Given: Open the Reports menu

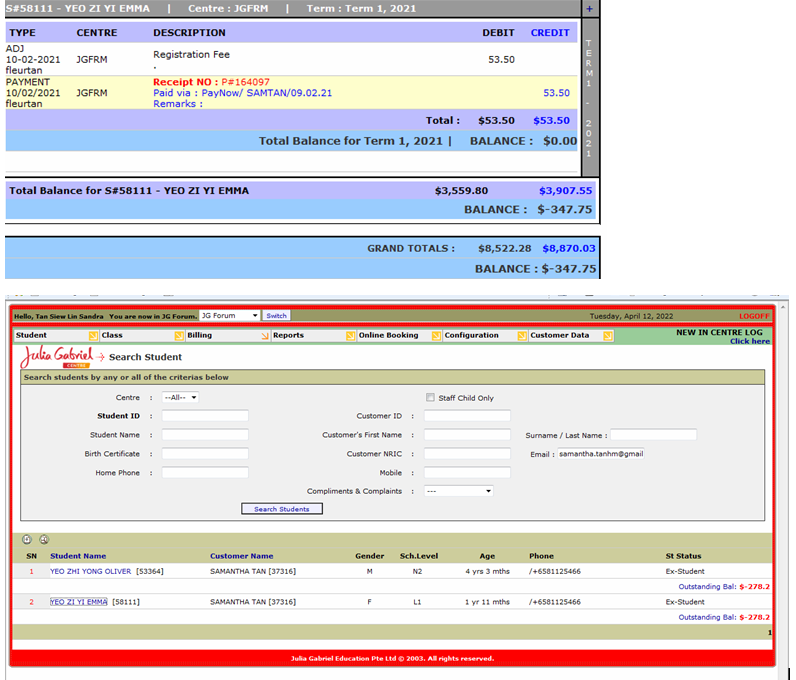Looking at the screenshot, I should (x=289, y=336).
